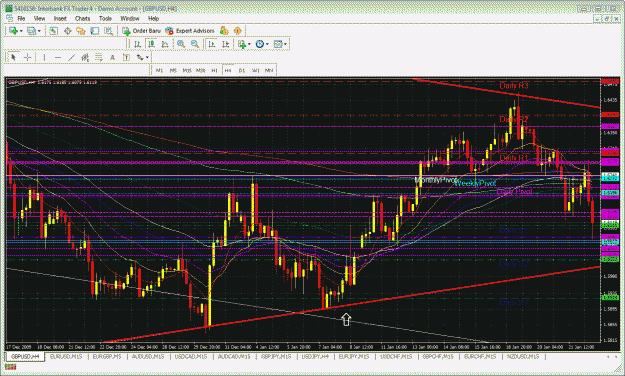The image size is (625, 376).
Task: Open the Insert menu
Action: click(x=60, y=18)
